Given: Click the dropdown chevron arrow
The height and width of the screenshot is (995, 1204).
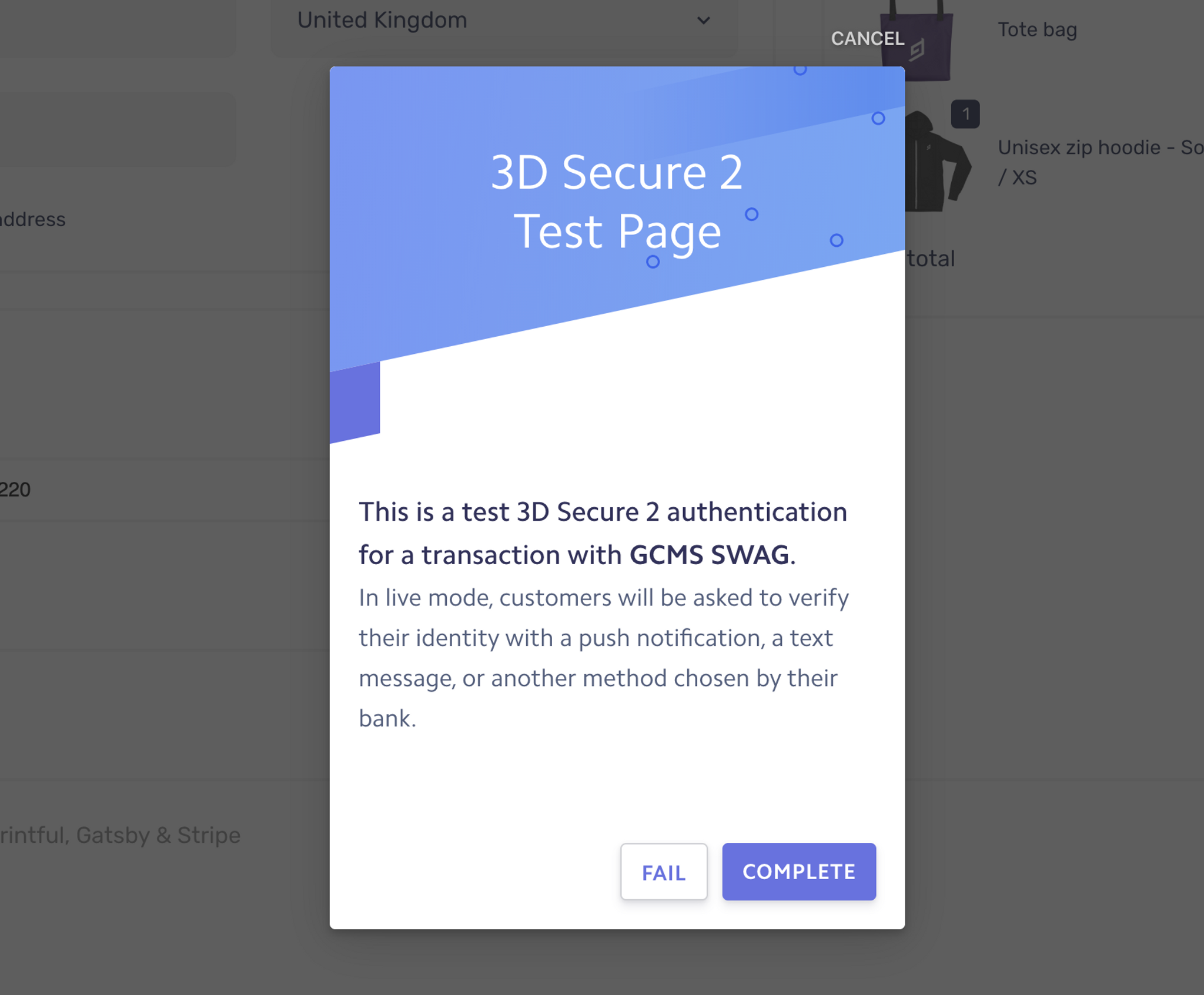Looking at the screenshot, I should (x=703, y=21).
